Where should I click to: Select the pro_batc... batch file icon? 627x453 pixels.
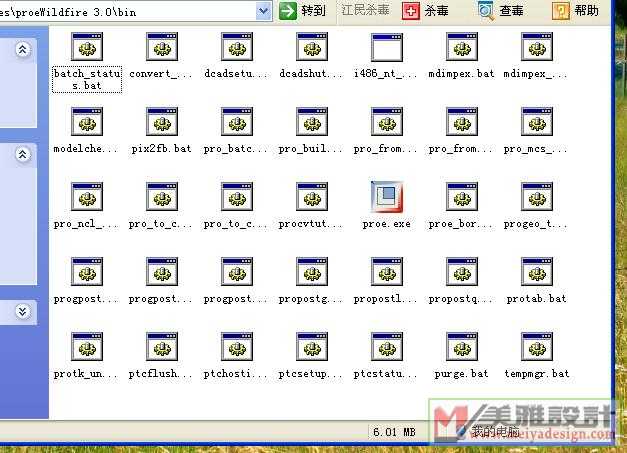point(237,122)
